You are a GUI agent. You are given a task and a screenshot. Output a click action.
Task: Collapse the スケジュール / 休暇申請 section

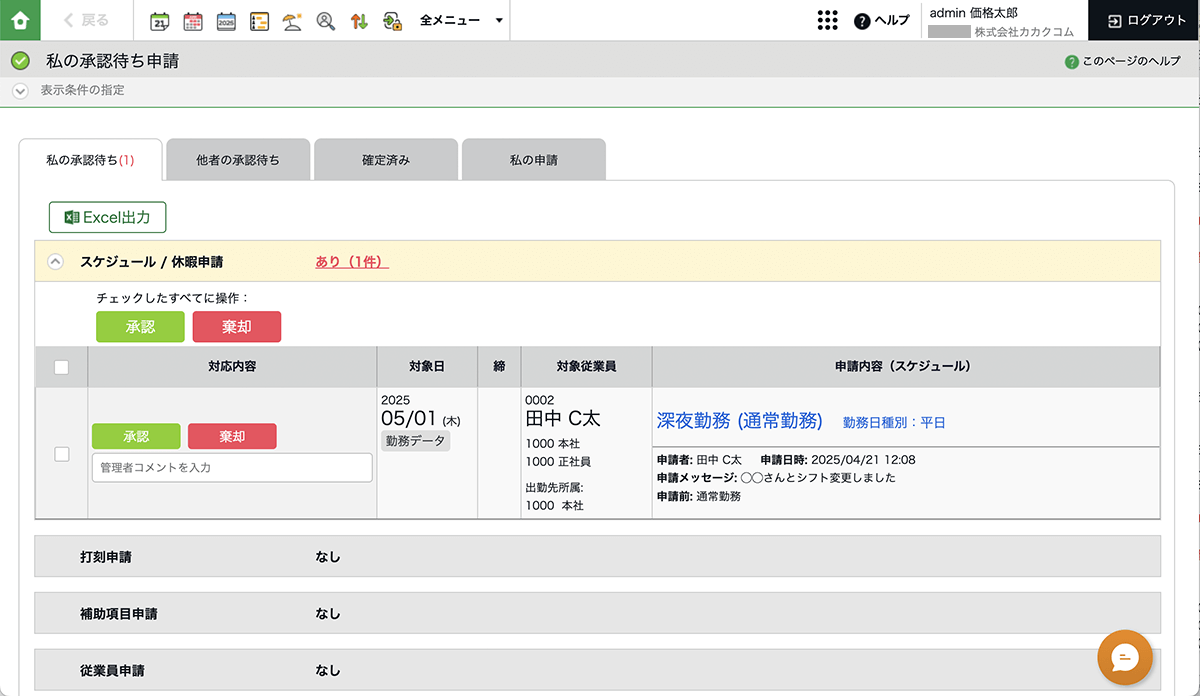pos(56,262)
